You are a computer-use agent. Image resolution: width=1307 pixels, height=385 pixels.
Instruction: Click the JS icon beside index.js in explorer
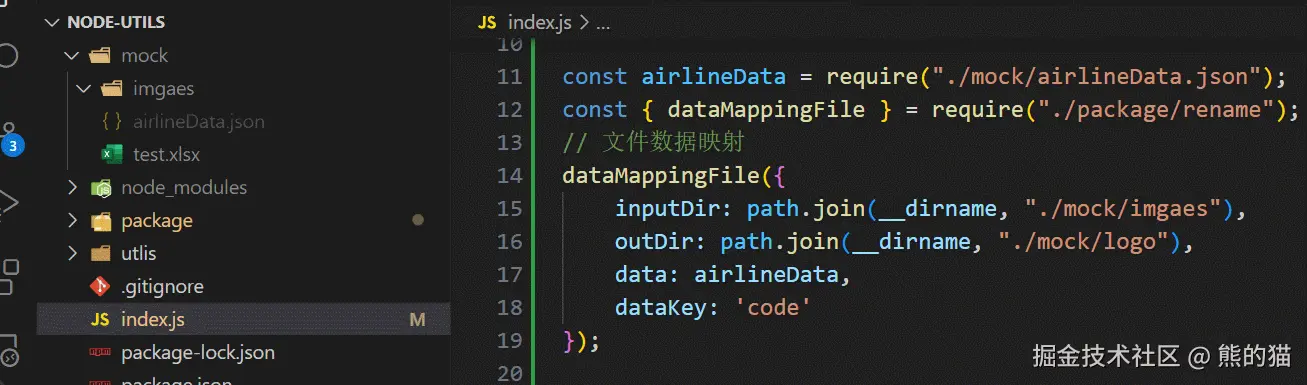[x=100, y=320]
